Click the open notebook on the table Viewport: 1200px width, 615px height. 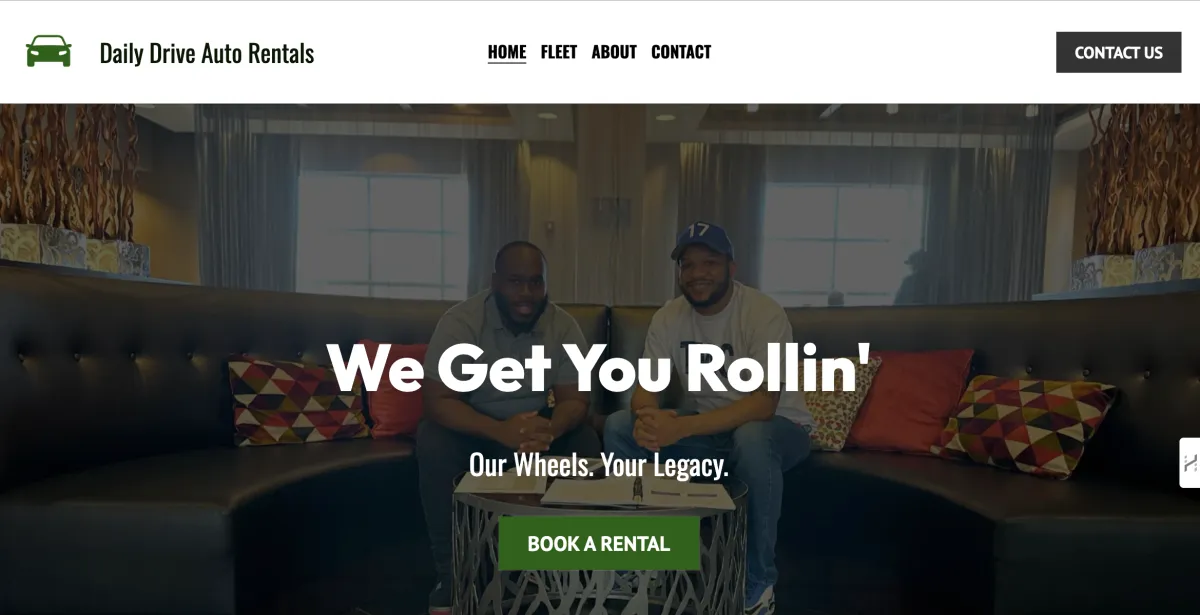pos(598,490)
